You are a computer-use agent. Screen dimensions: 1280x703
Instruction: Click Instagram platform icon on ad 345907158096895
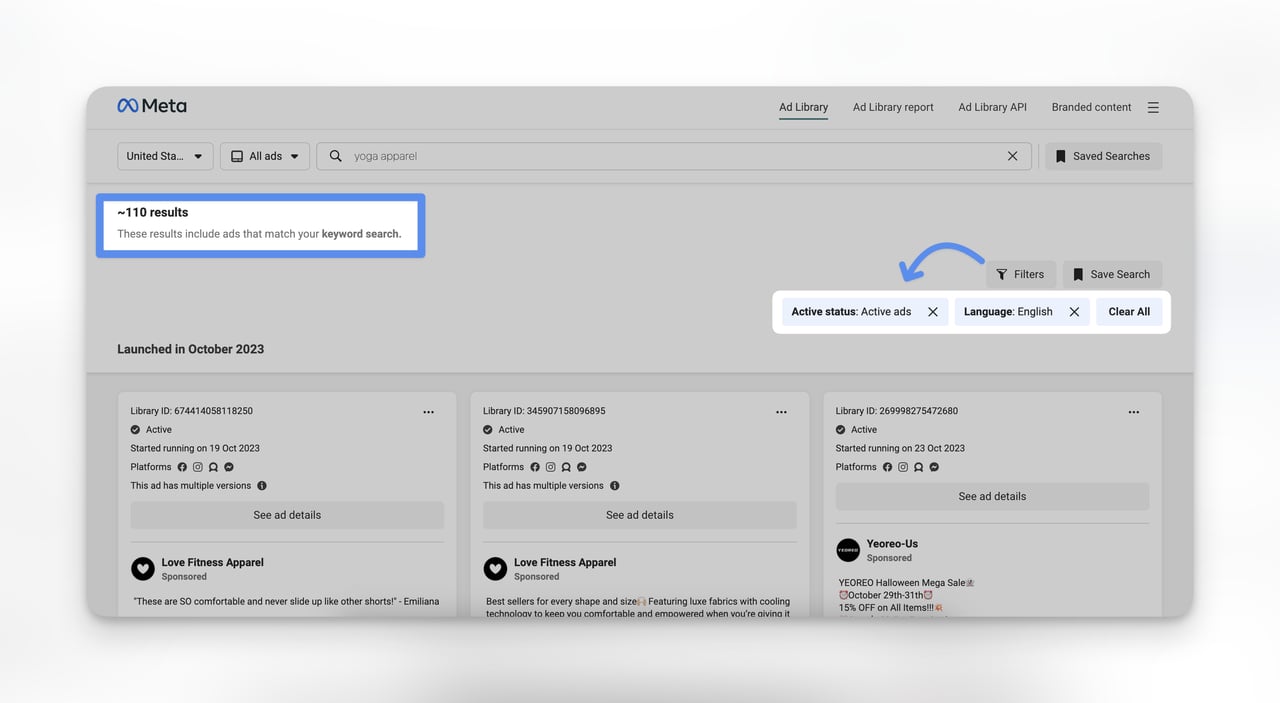pos(550,467)
